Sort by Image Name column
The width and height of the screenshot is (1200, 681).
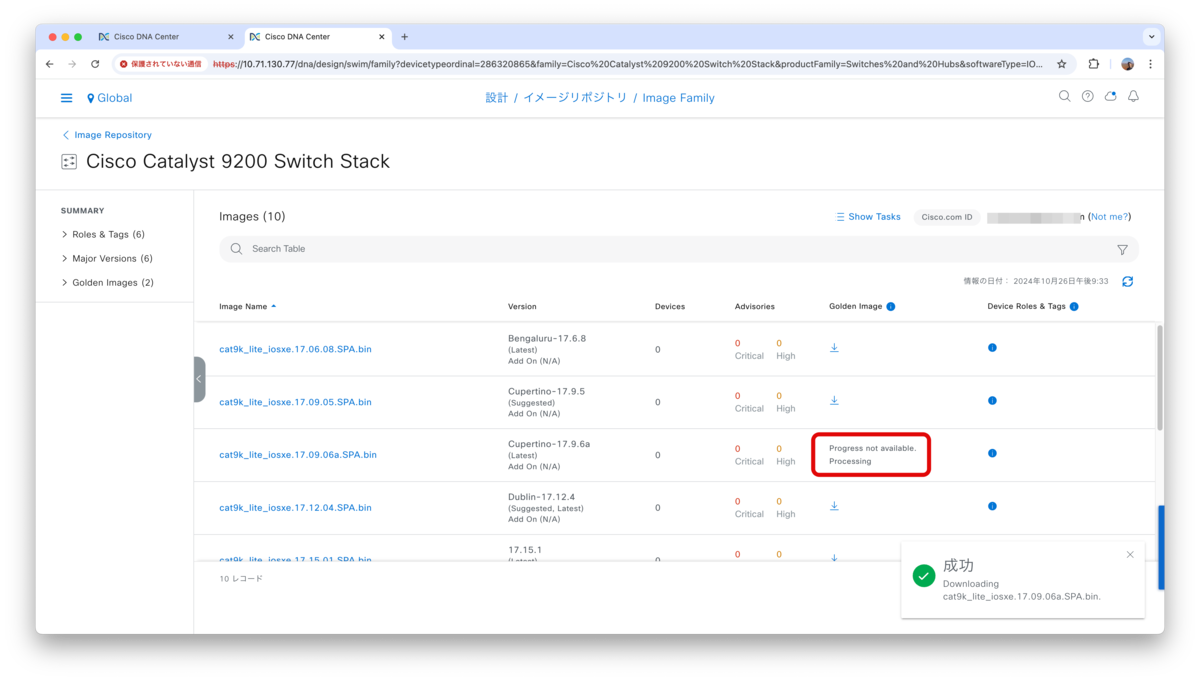(248, 307)
